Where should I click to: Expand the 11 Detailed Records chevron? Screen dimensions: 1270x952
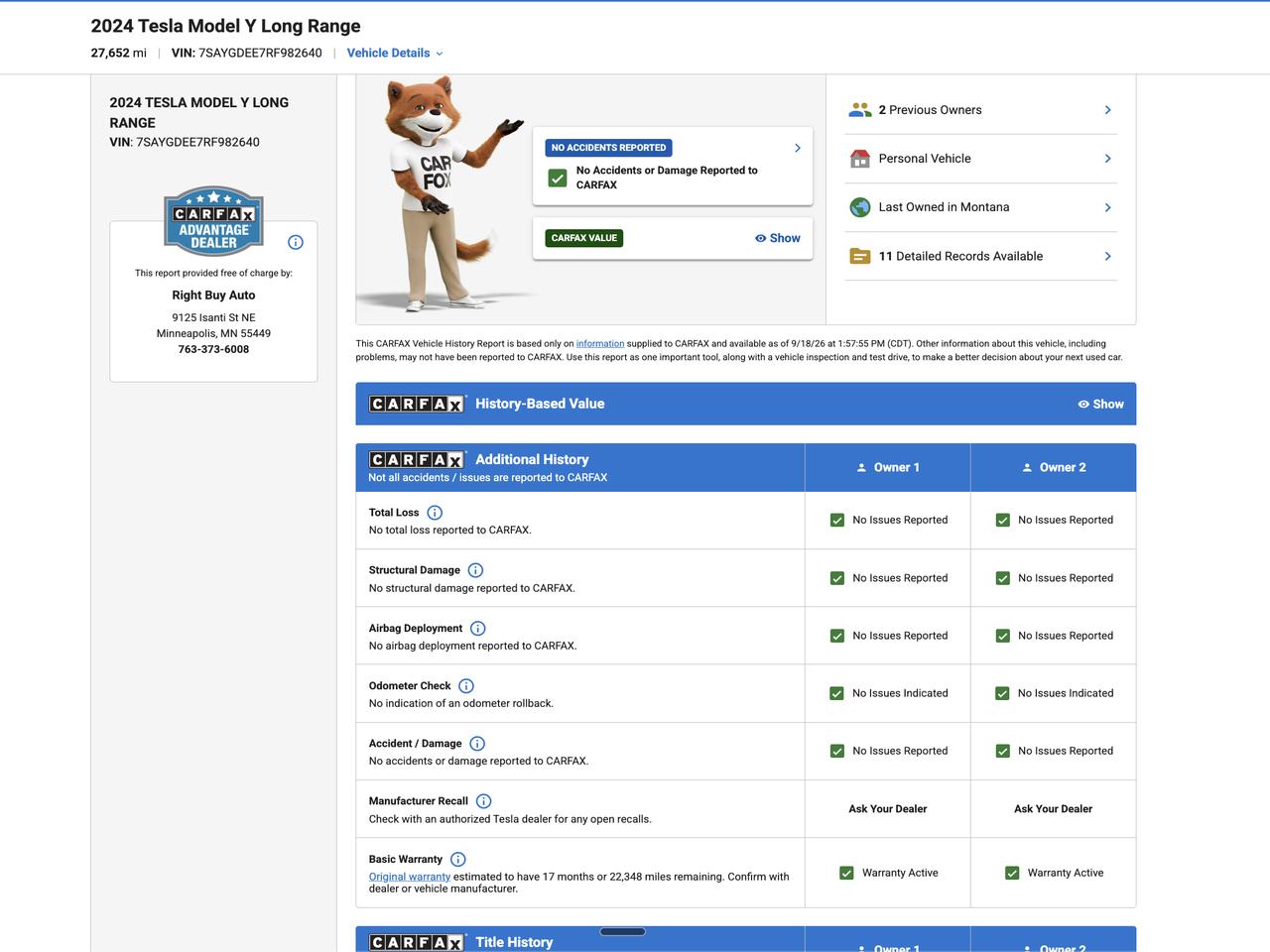tap(1108, 256)
